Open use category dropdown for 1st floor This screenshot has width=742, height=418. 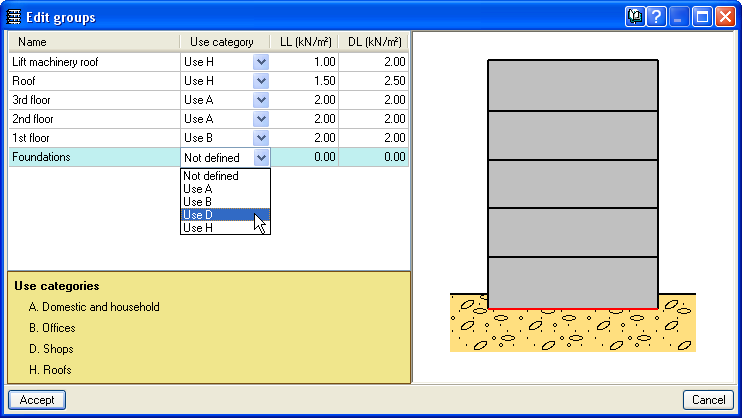[261, 138]
